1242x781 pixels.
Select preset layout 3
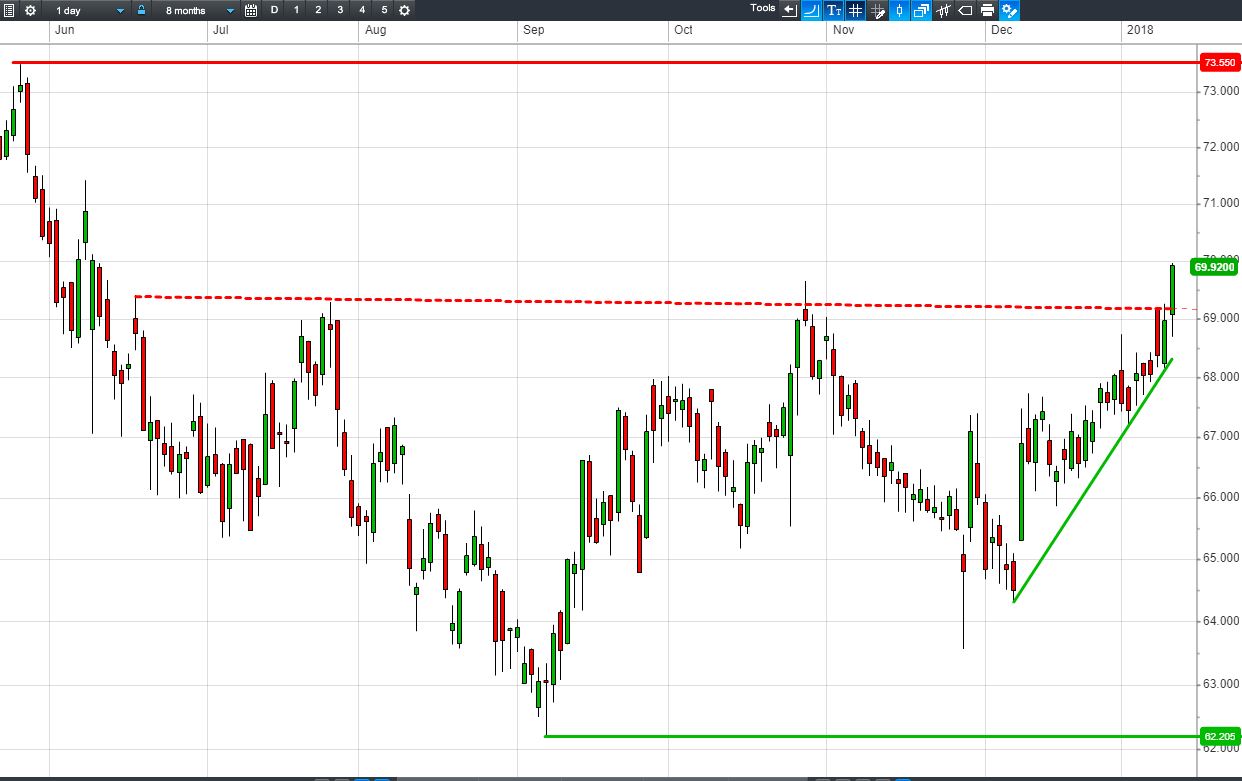[340, 10]
